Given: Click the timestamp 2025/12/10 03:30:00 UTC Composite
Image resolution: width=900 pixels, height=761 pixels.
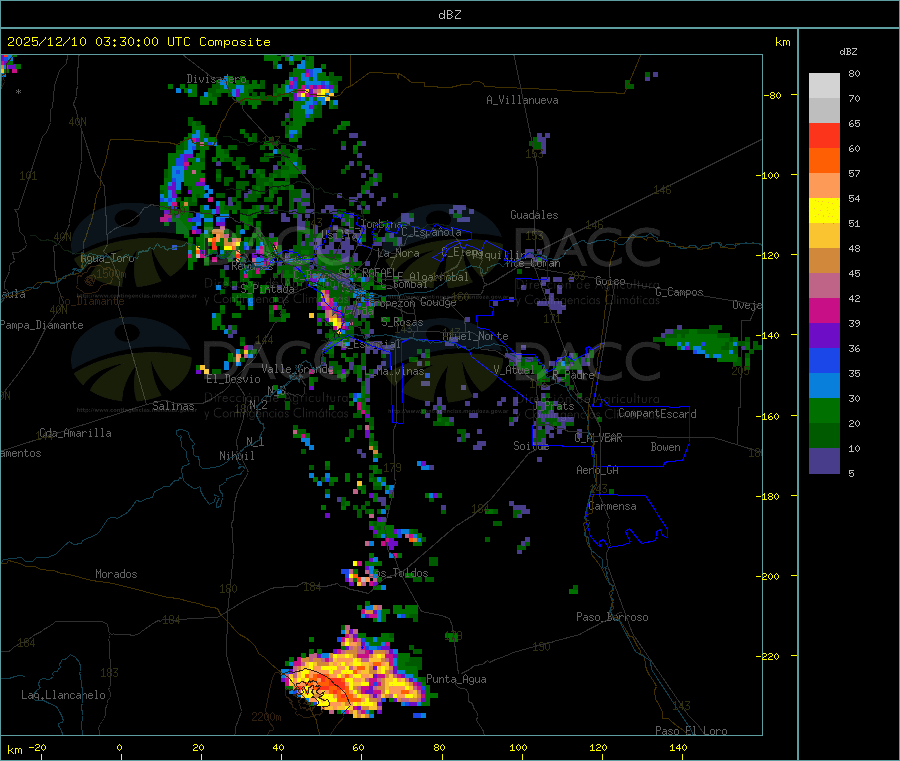Looking at the screenshot, I should click(138, 42).
